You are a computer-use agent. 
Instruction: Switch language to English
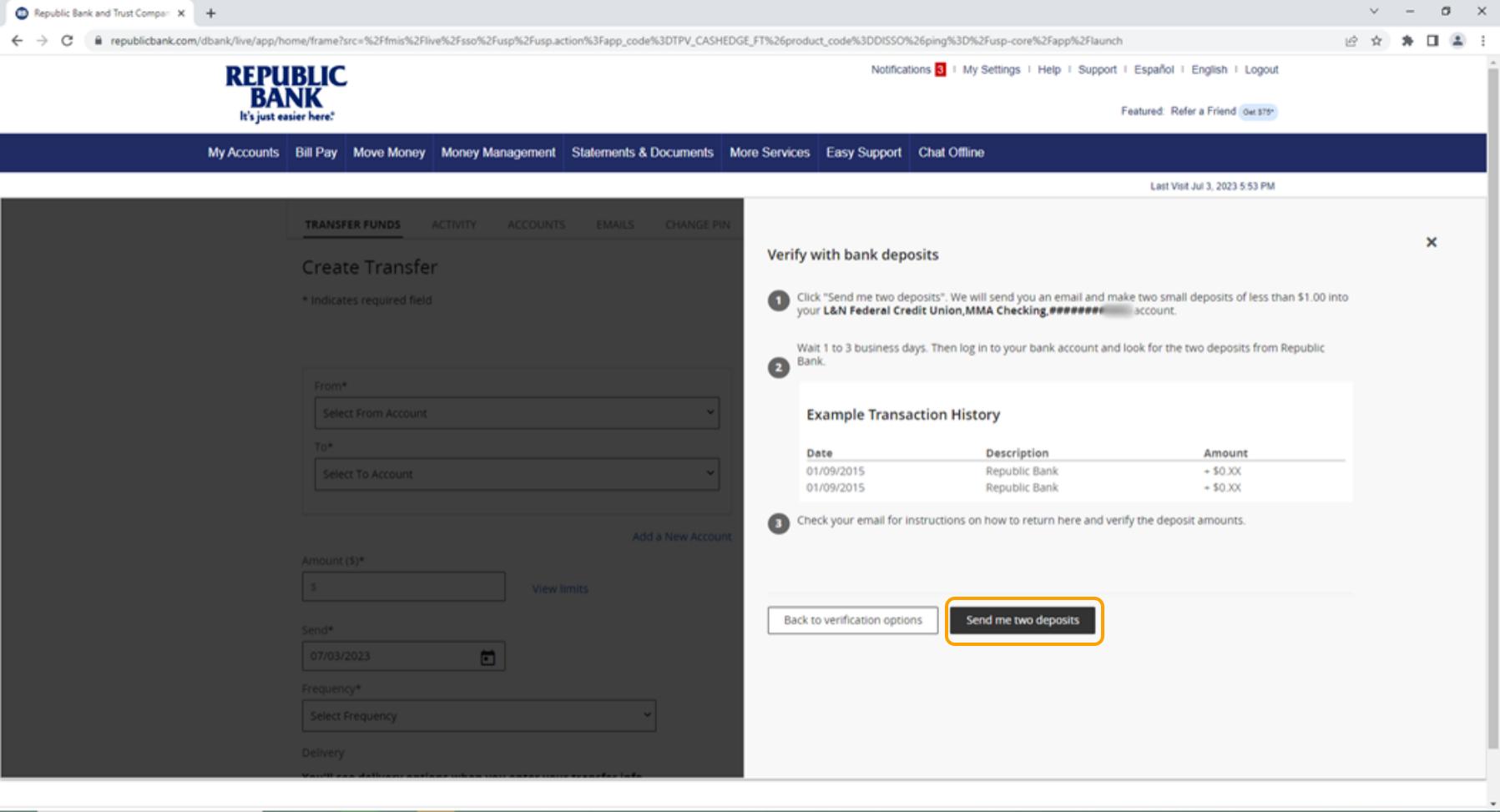click(x=1209, y=69)
